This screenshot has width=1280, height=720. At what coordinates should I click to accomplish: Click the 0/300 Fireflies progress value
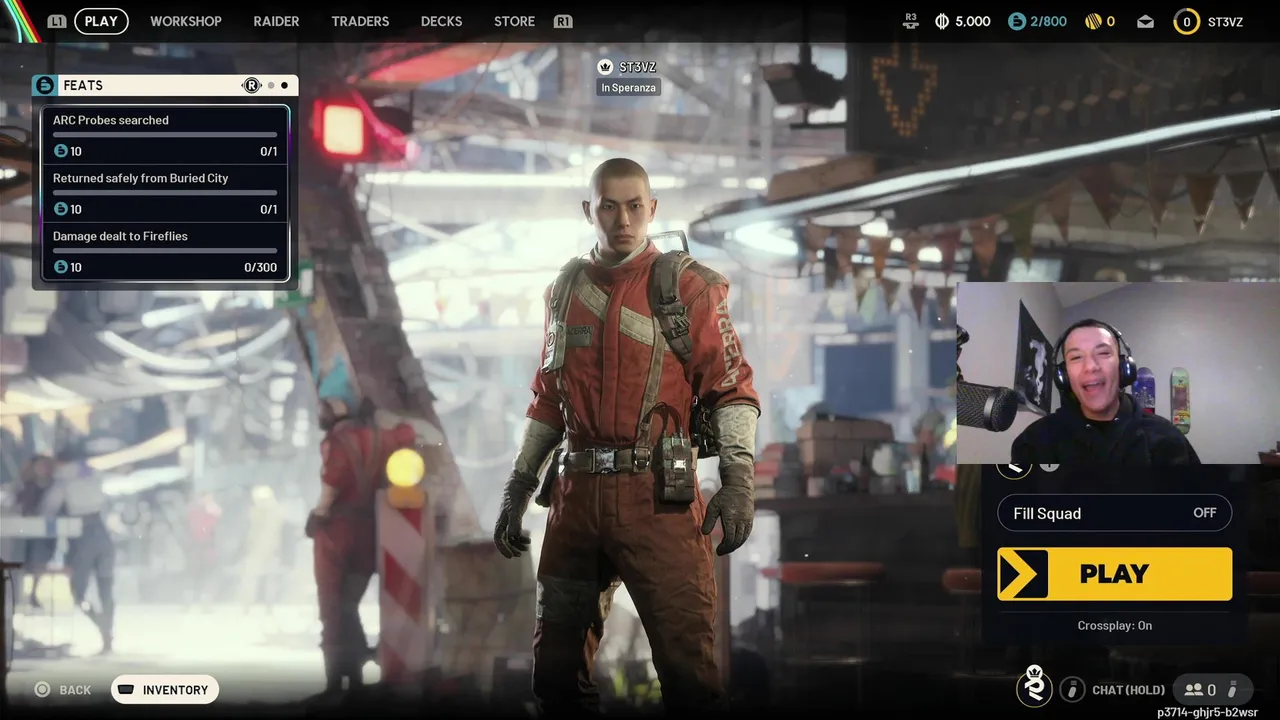pos(261,267)
